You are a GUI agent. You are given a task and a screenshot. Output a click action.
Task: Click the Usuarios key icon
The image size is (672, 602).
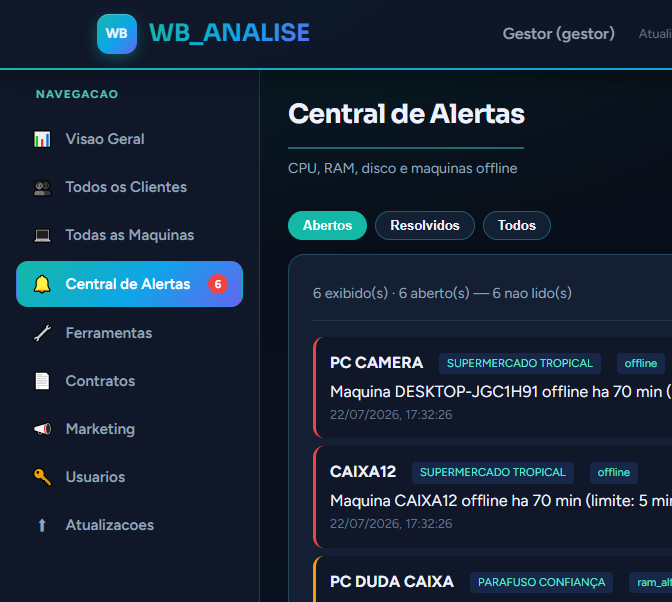pyautogui.click(x=42, y=477)
